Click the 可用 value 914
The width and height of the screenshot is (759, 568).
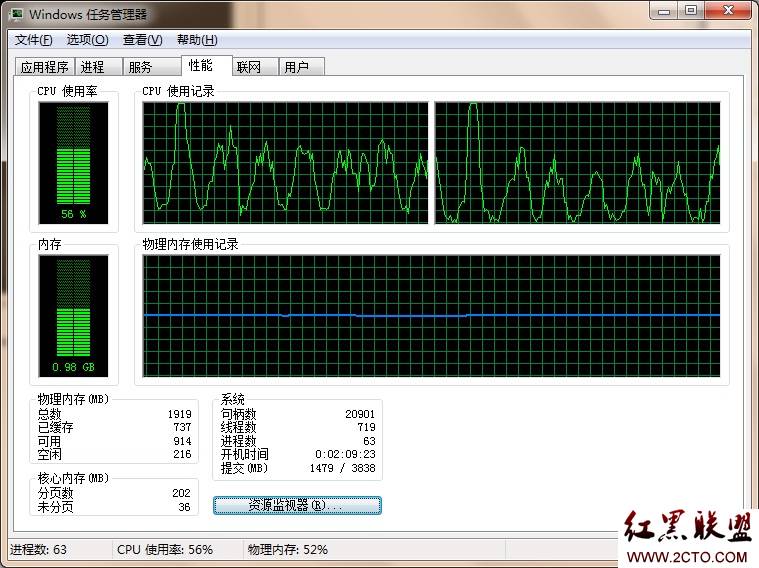click(182, 441)
